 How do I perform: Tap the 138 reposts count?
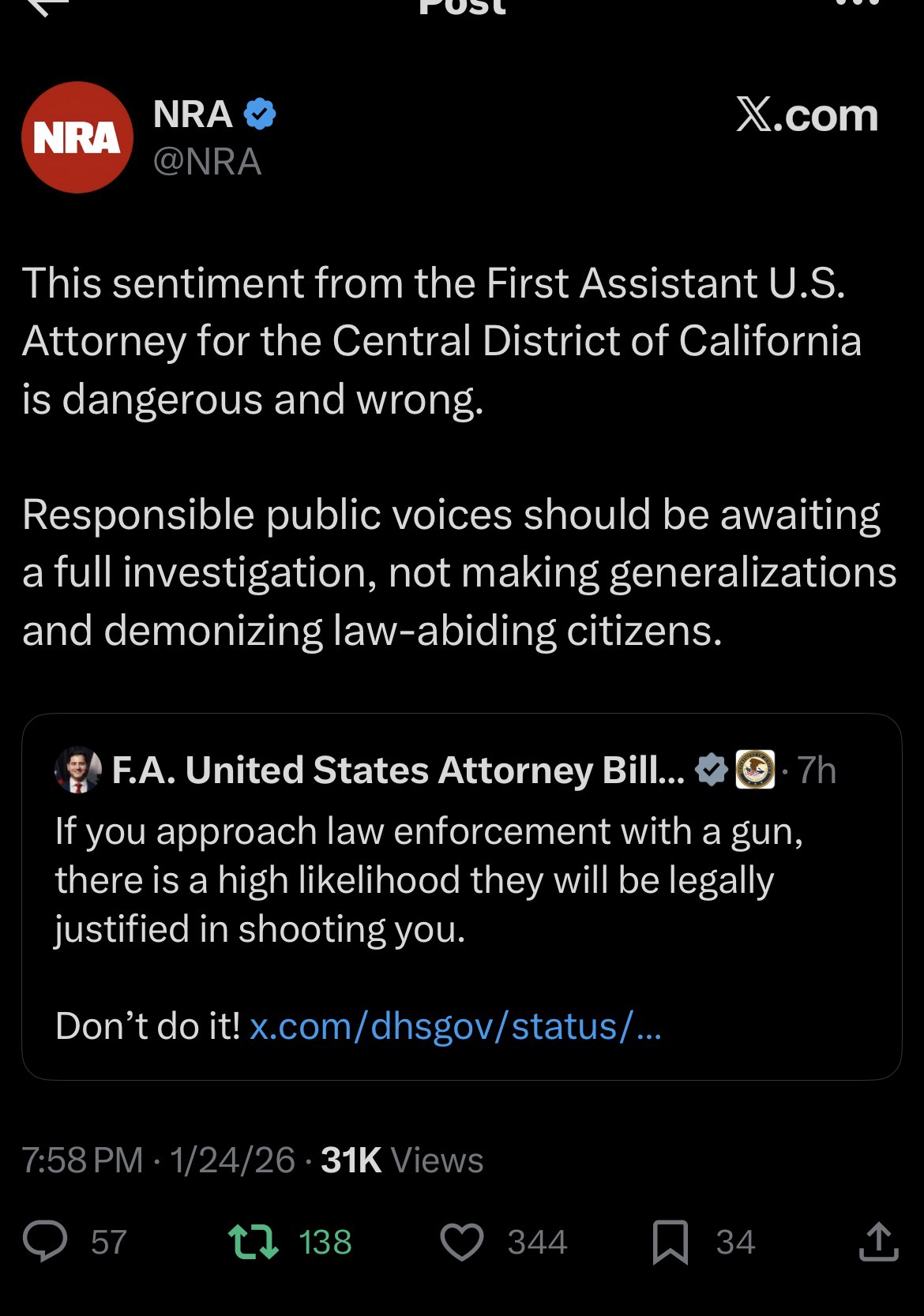point(325,1242)
